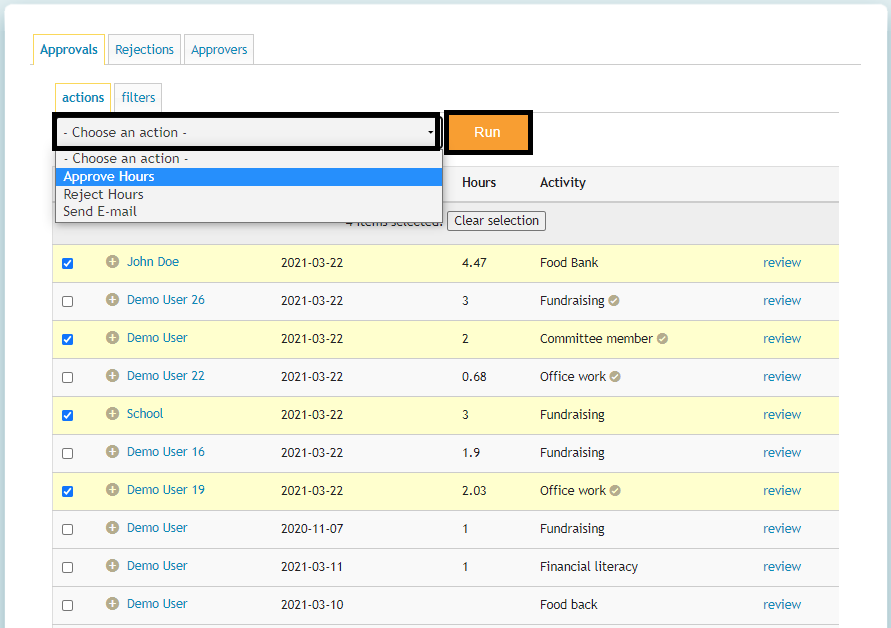Expand School row plus icon
Image resolution: width=891 pixels, height=628 pixels.
tap(113, 414)
